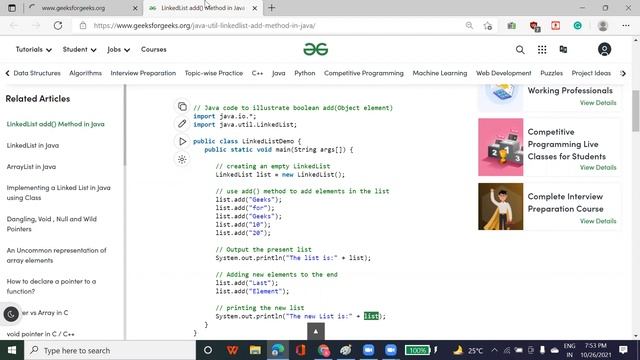
Task: Open ArrayList in Java article
Action: pyautogui.click(x=31, y=167)
